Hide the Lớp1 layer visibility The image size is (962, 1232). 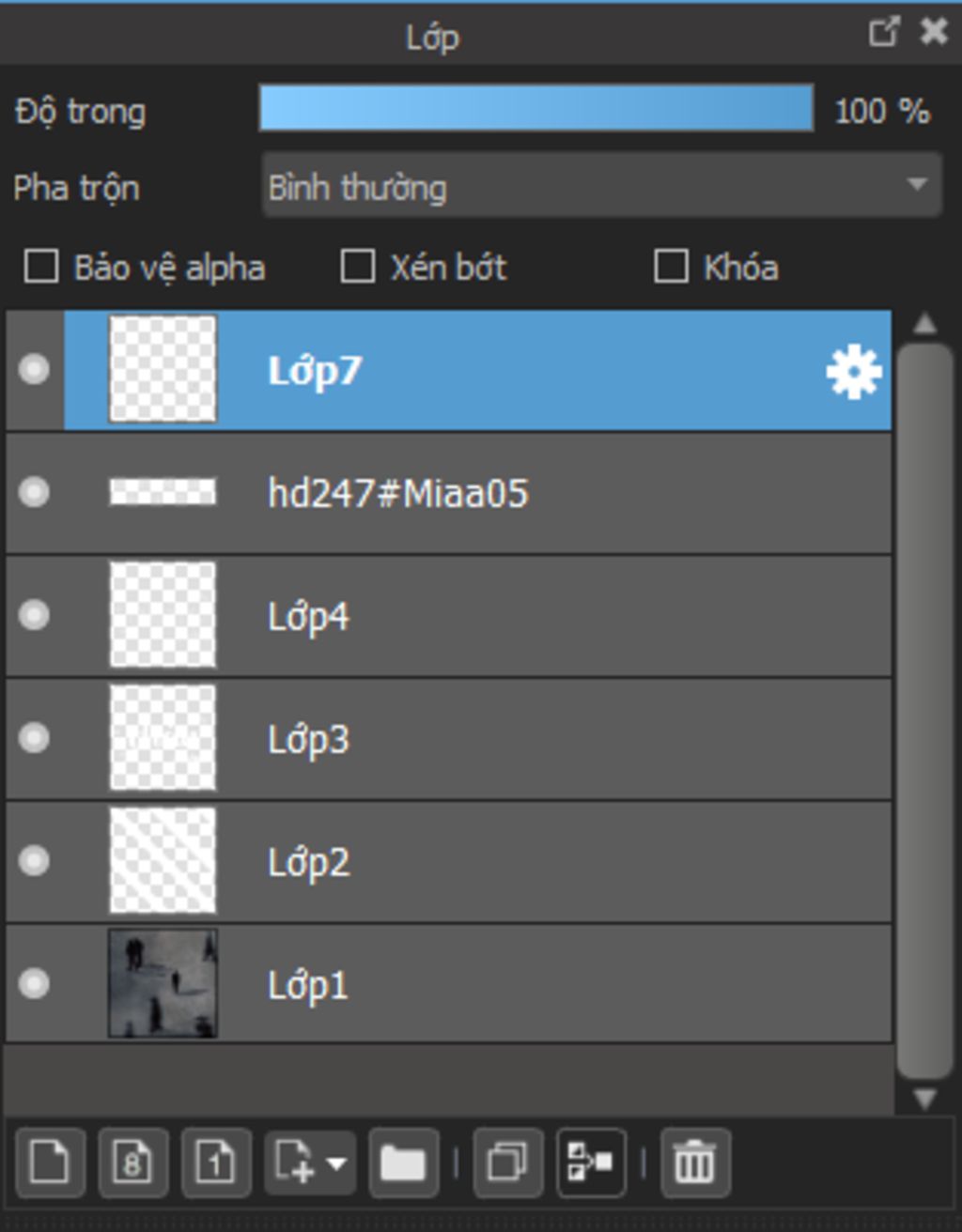point(35,983)
